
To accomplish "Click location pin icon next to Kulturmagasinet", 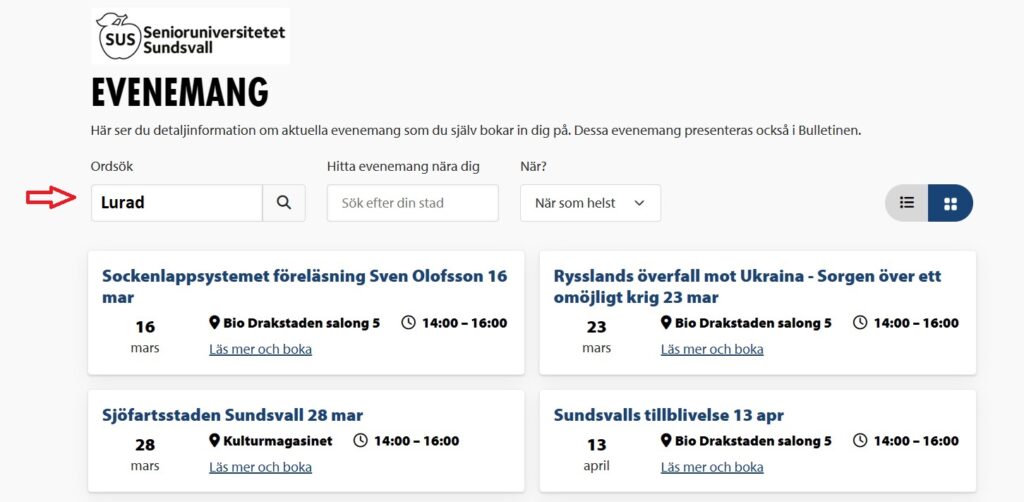I will click(x=214, y=441).
